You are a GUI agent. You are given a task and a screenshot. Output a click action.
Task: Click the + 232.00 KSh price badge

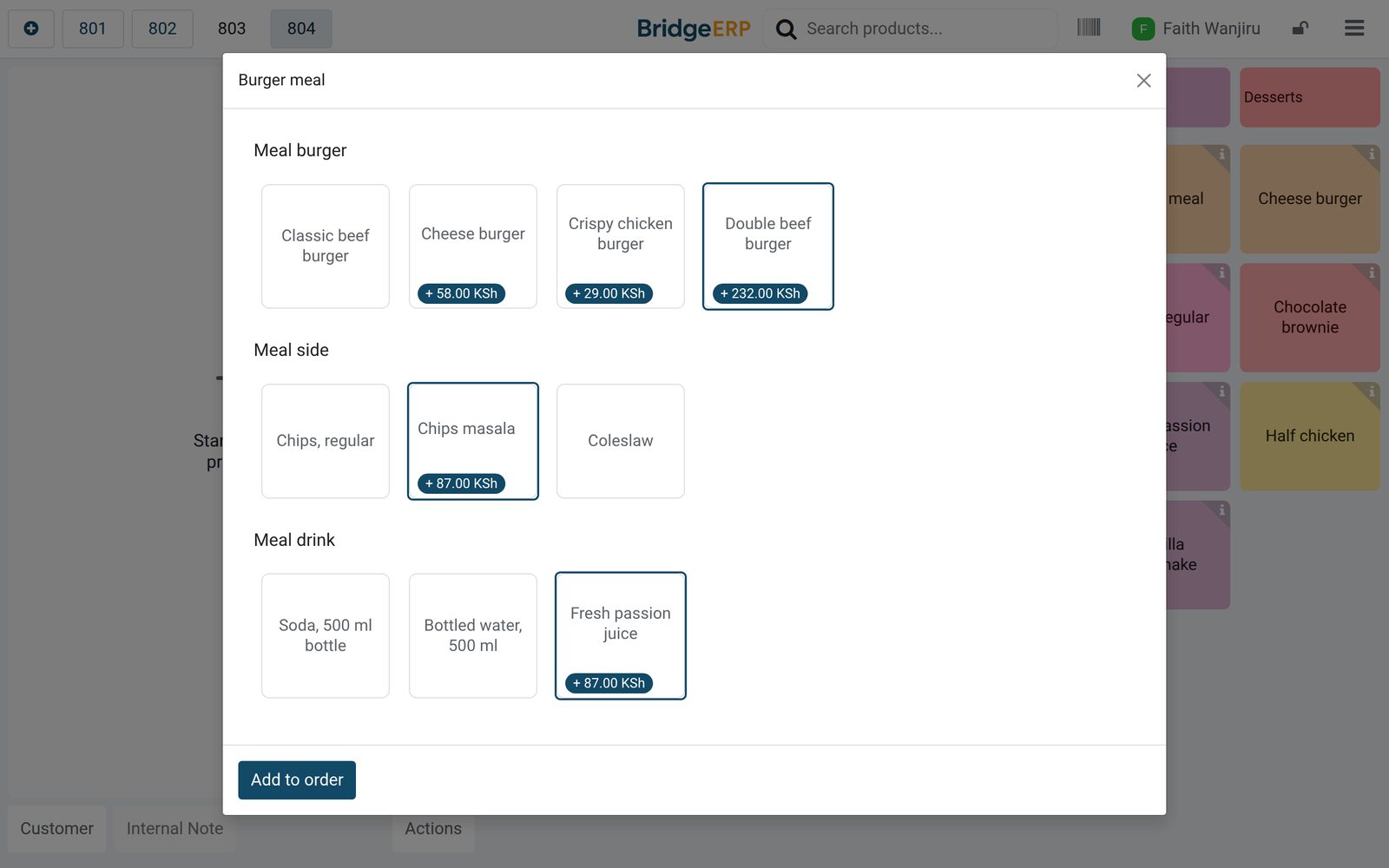[760, 293]
